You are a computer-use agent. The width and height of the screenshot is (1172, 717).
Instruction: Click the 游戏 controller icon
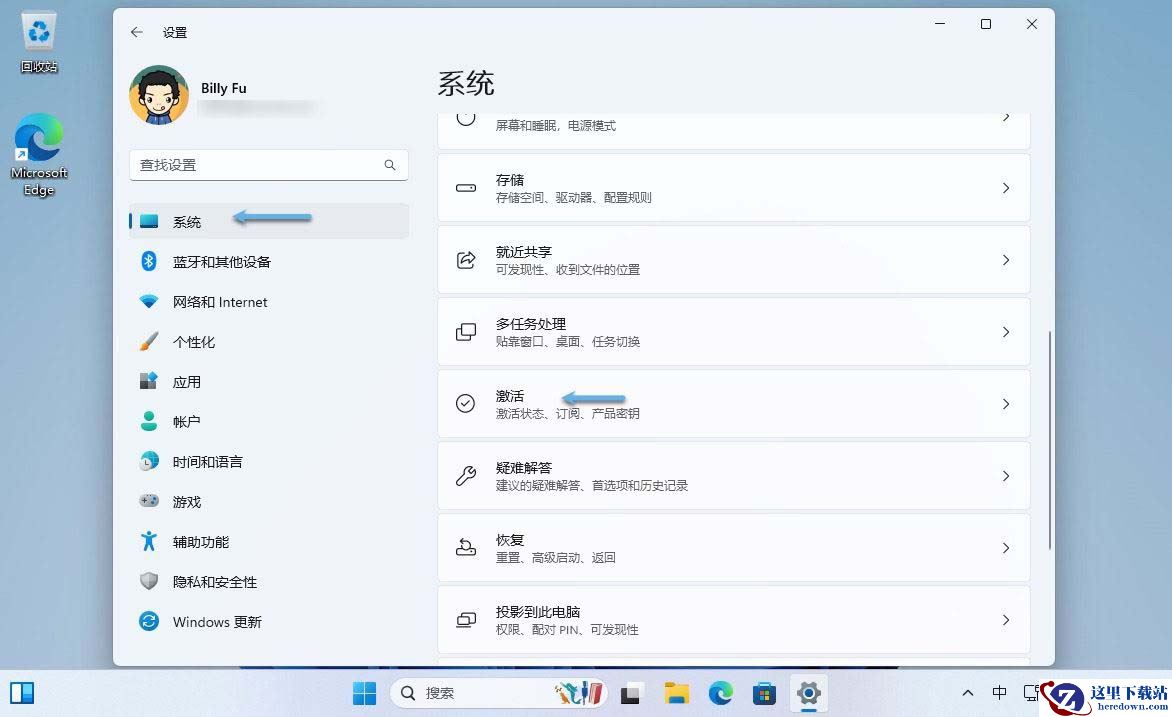click(x=149, y=501)
